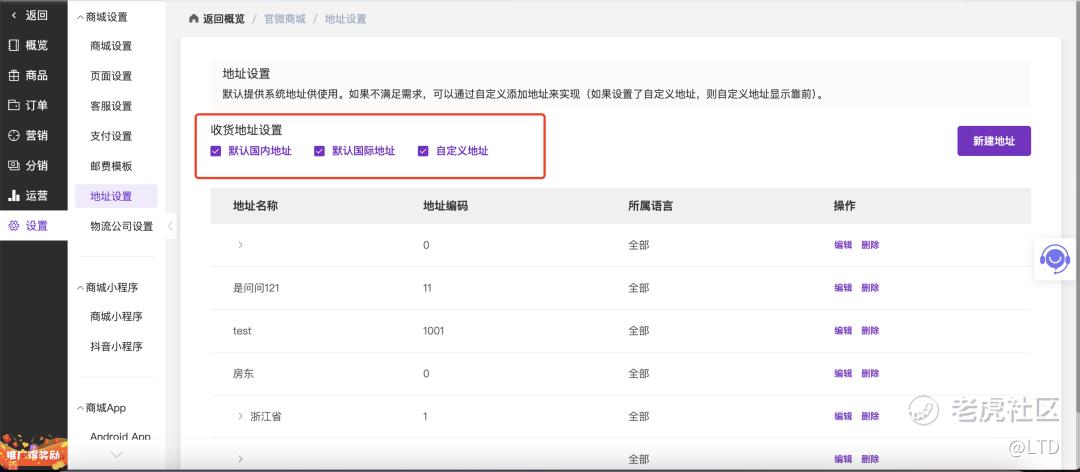This screenshot has height=472, width=1080.
Task: Click 编辑 for the 房东 row
Action: pyautogui.click(x=843, y=373)
